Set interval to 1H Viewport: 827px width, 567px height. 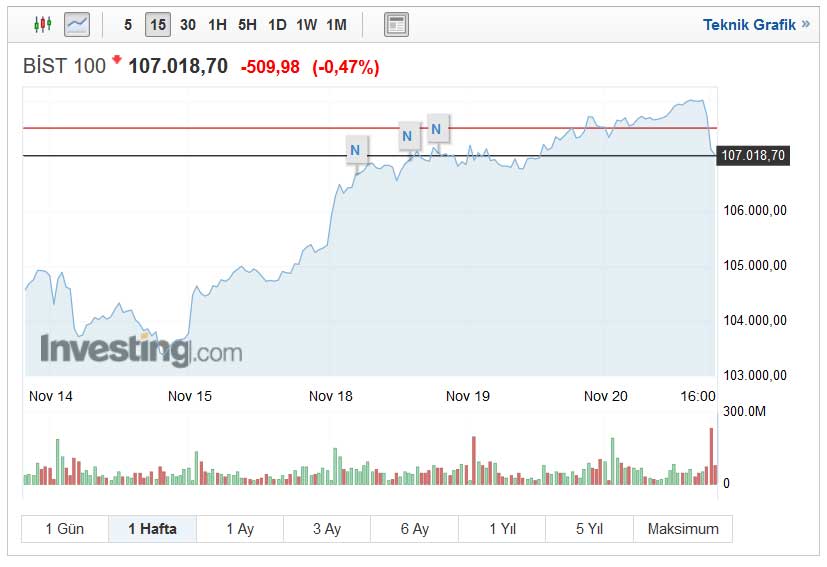[x=217, y=25]
